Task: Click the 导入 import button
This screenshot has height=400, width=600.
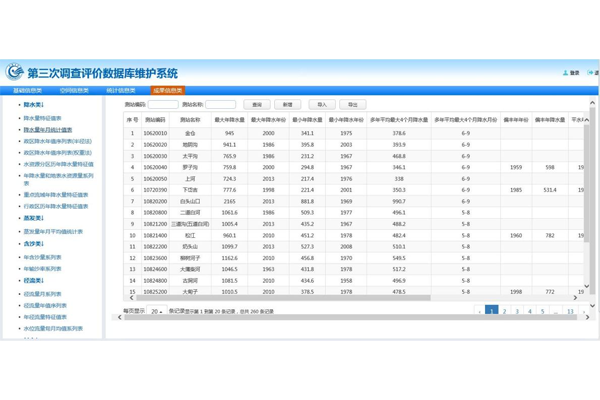Action: [x=321, y=104]
